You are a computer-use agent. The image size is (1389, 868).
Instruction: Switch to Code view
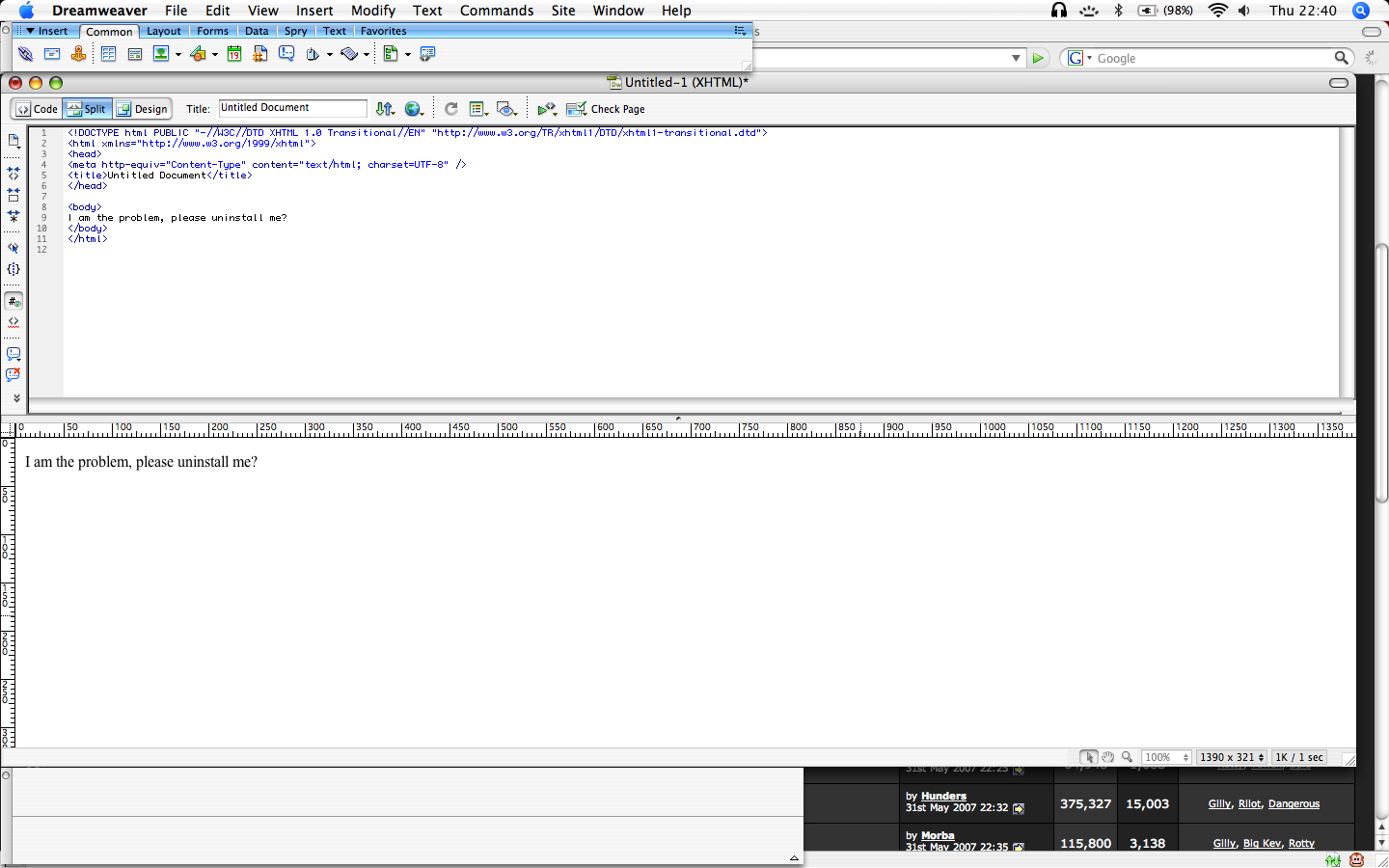pos(37,109)
